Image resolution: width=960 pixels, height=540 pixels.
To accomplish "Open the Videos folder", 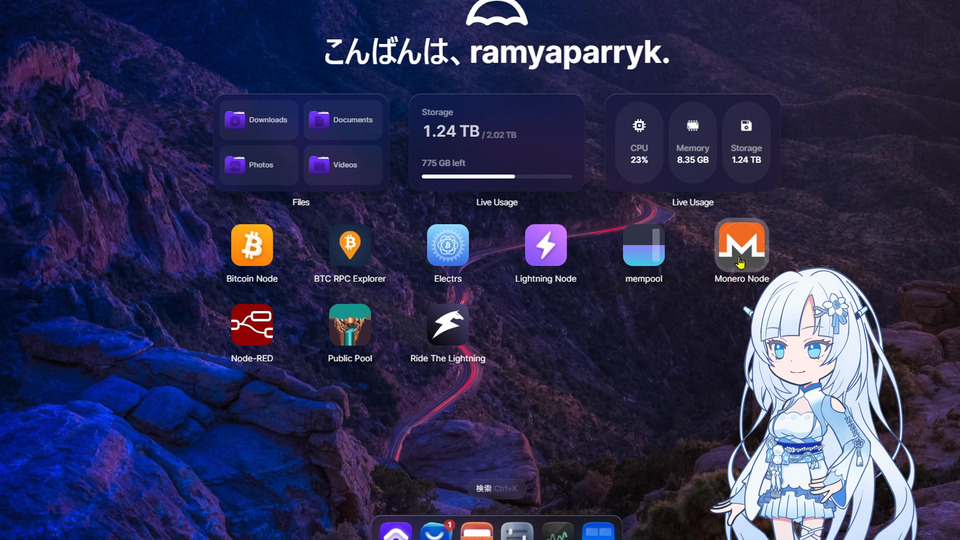I will coord(343,165).
